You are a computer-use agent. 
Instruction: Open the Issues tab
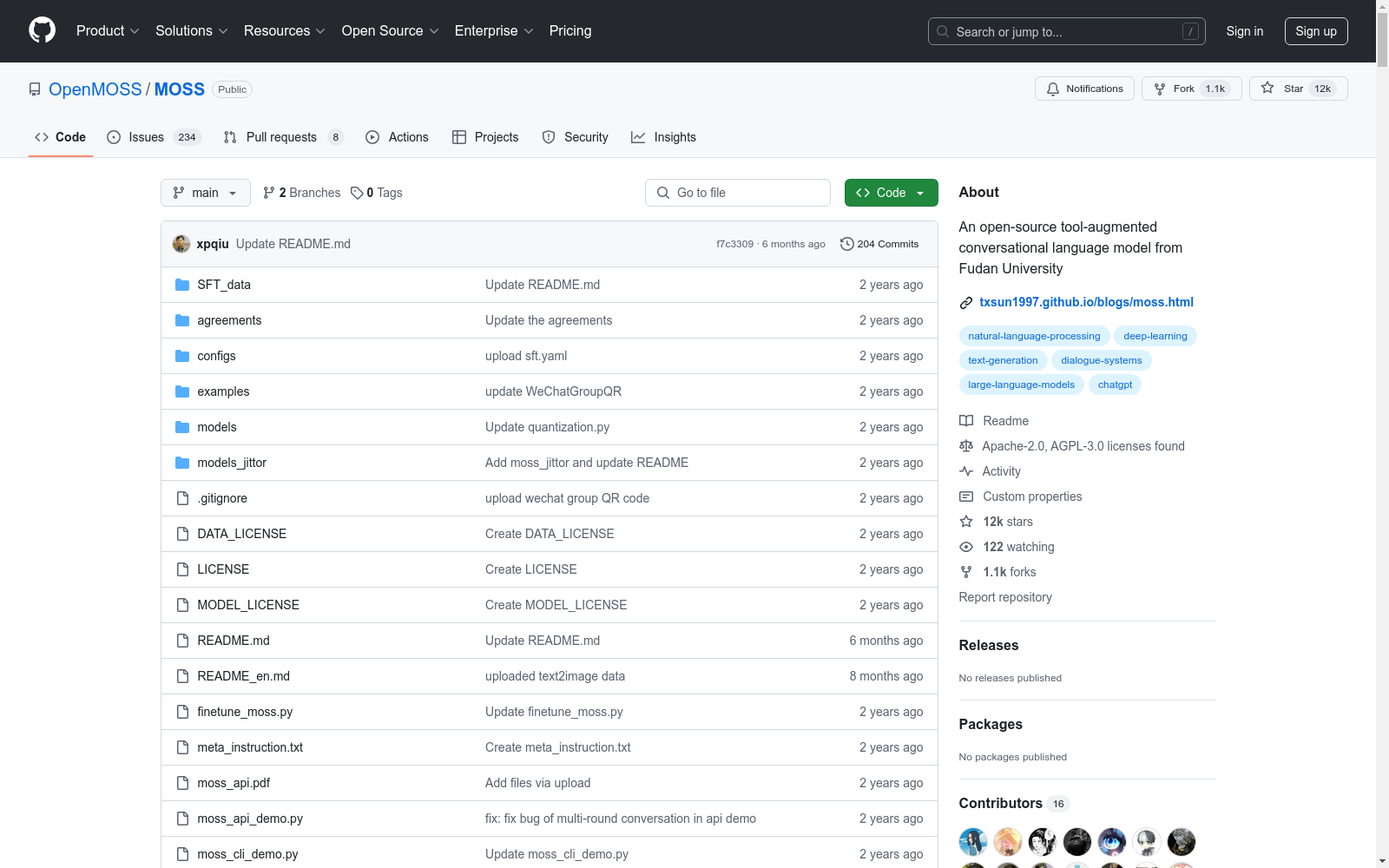click(155, 137)
